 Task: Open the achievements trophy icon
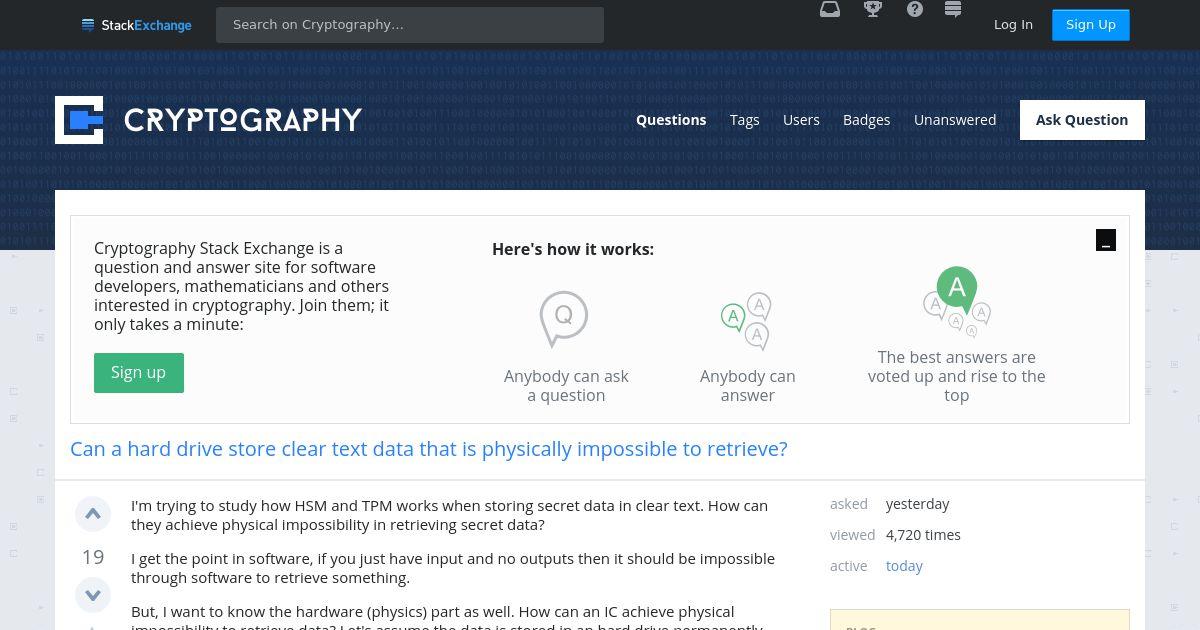coord(873,10)
